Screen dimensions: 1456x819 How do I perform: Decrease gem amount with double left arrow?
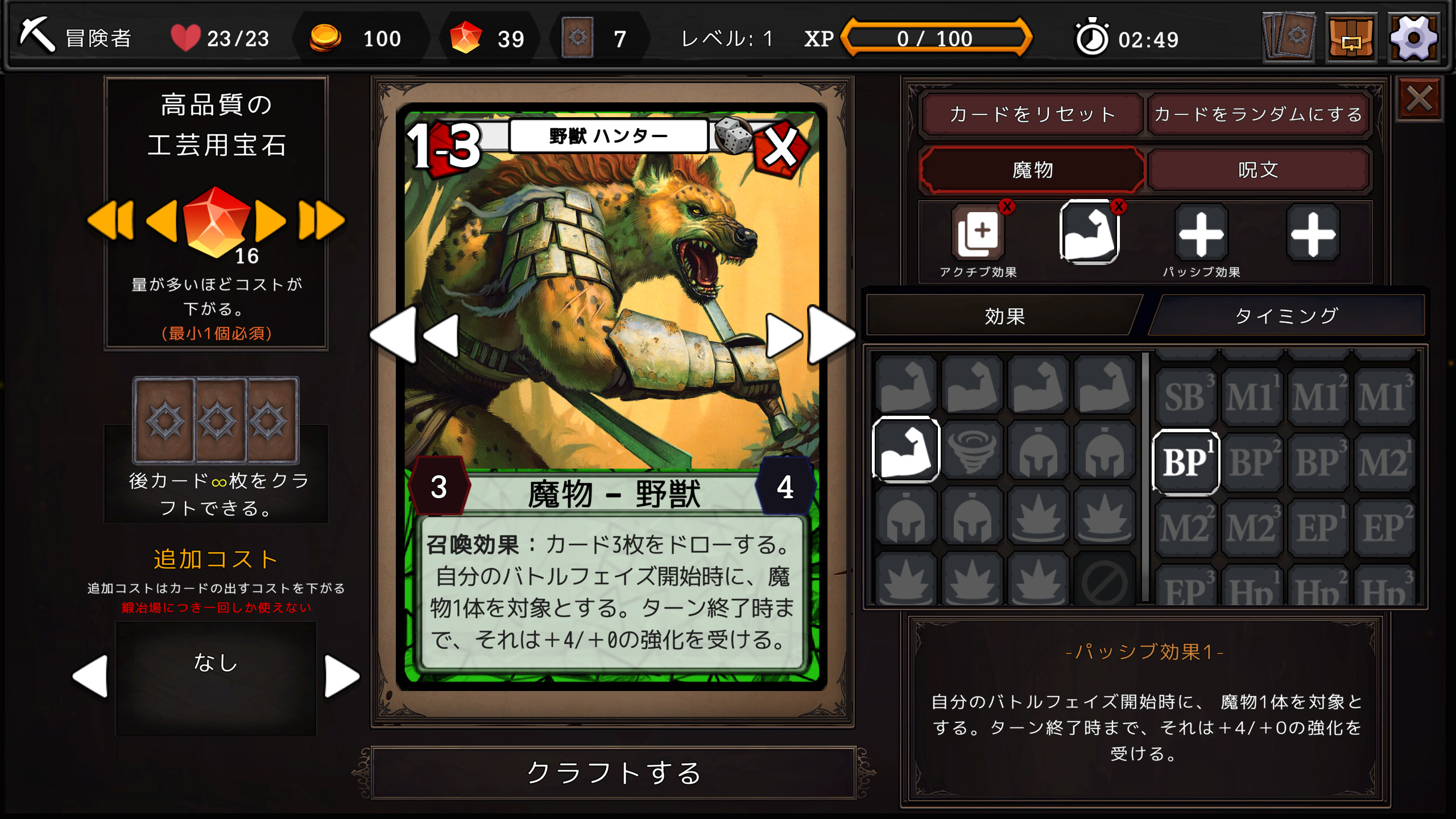[x=111, y=220]
